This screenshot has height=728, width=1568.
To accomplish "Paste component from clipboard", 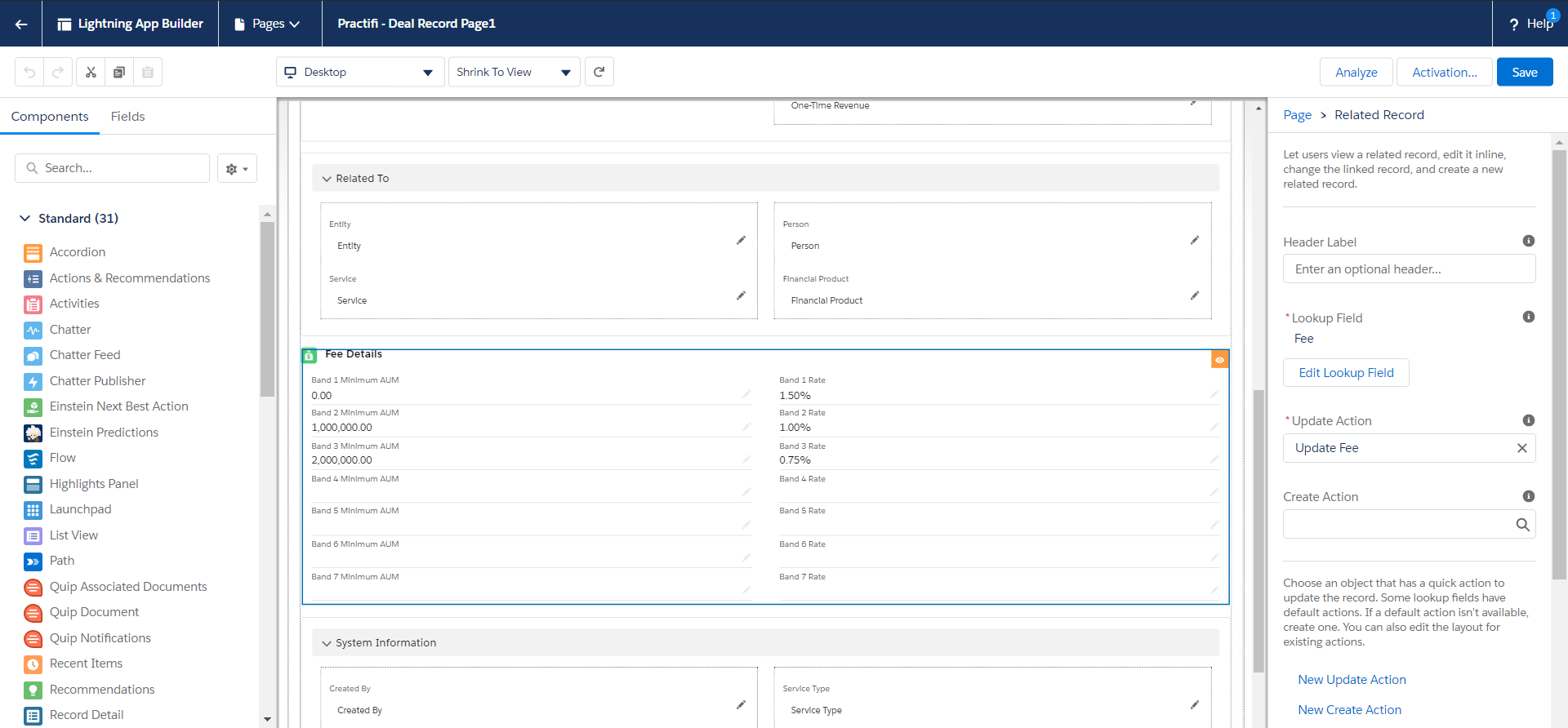I will [x=148, y=72].
